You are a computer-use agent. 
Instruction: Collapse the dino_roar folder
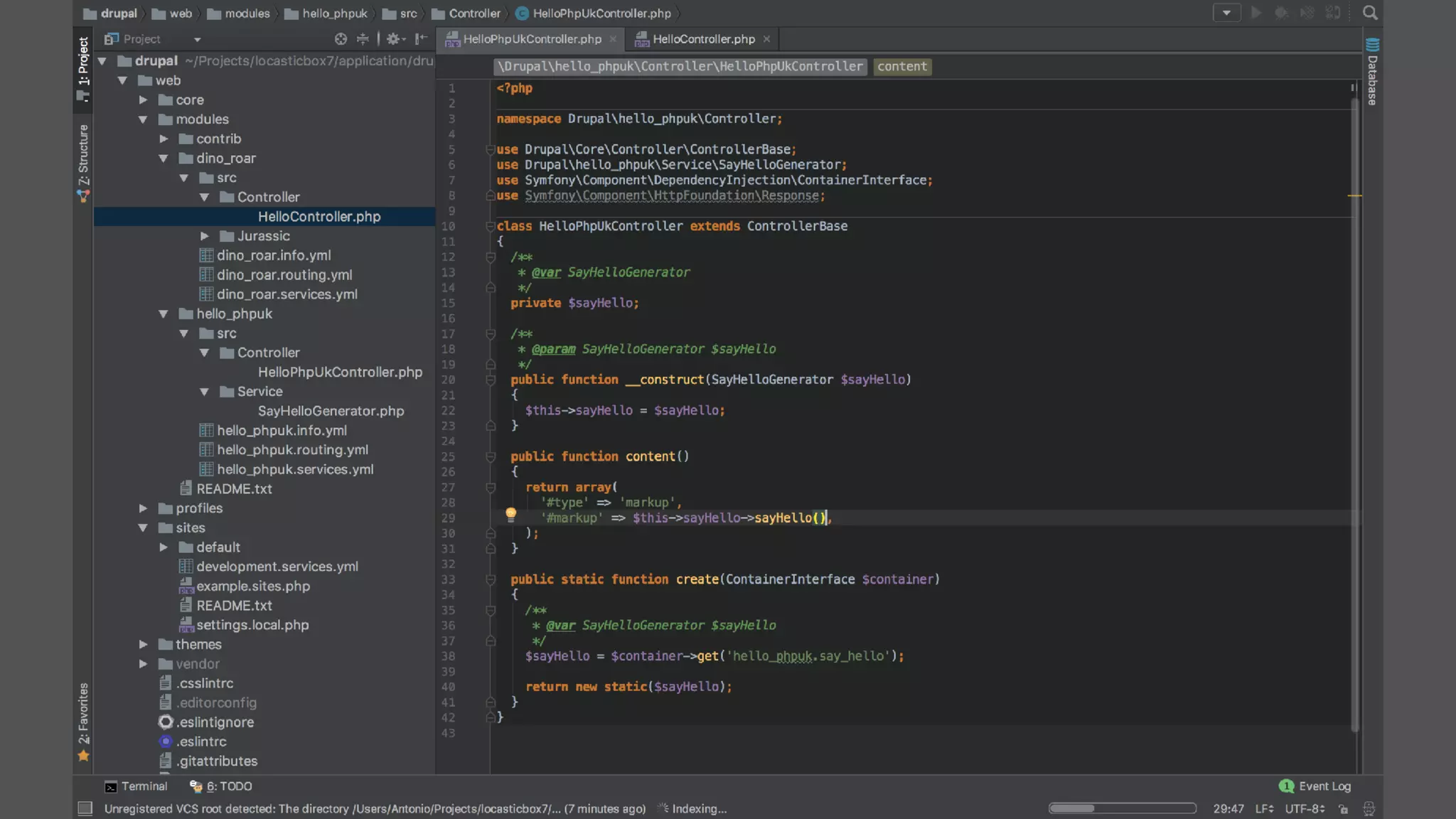(164, 158)
